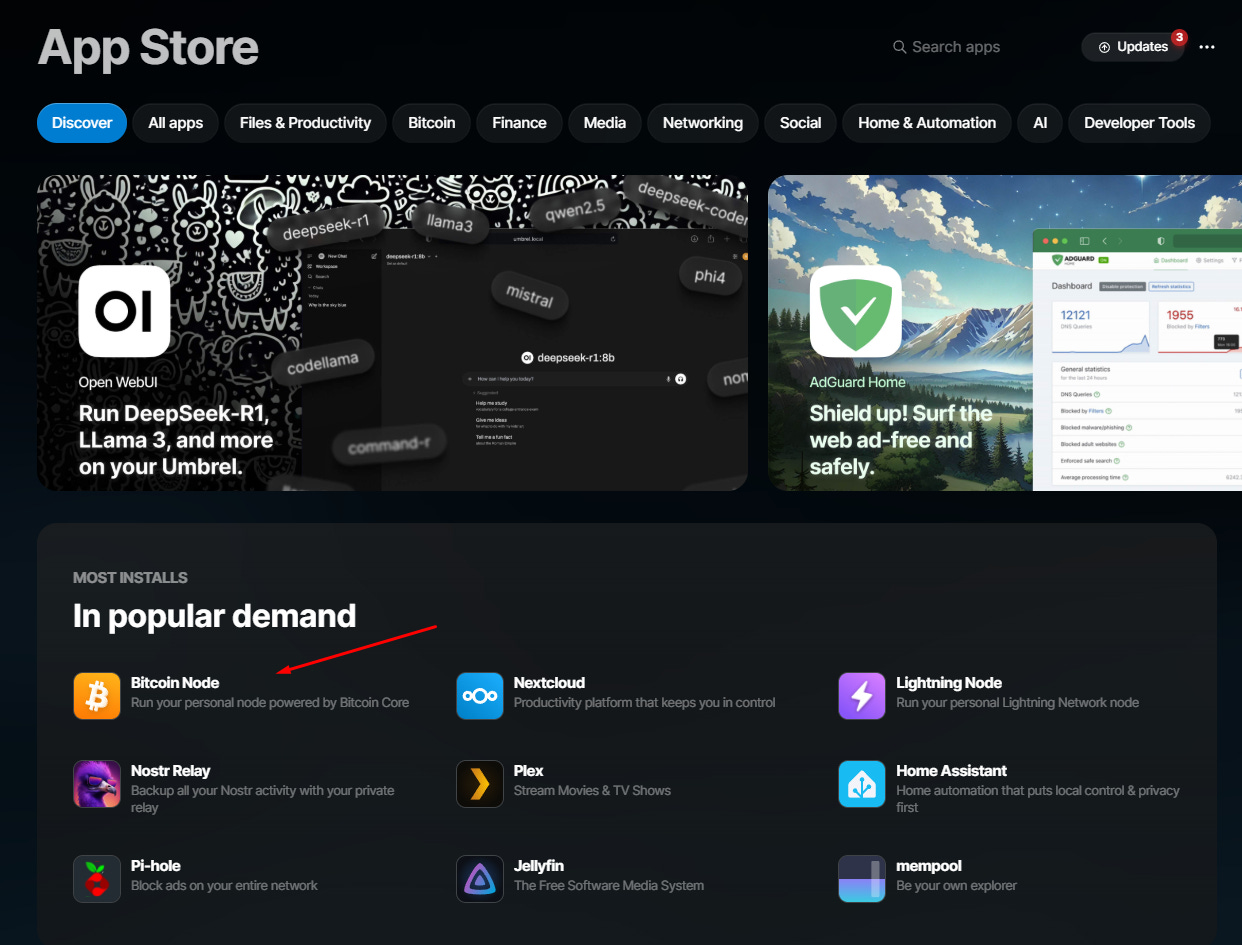Click the Jellyfin title

pos(539,866)
